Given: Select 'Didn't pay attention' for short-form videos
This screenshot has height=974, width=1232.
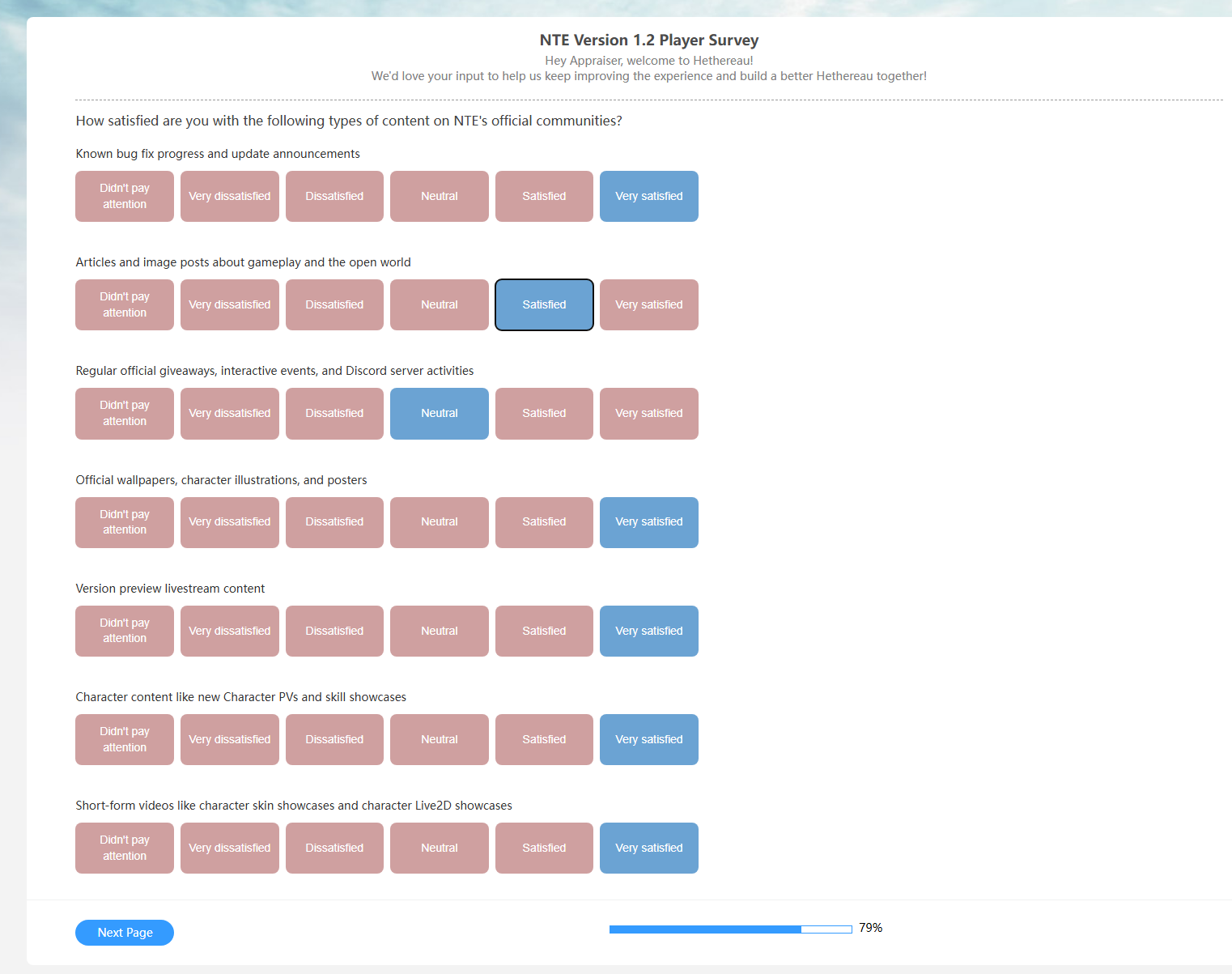Looking at the screenshot, I should (x=125, y=848).
